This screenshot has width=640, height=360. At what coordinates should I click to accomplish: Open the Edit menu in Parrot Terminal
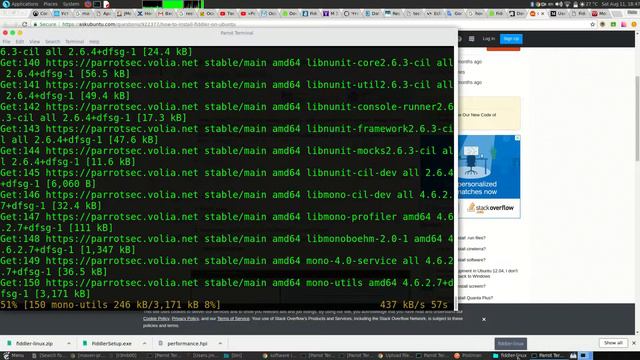pyautogui.click(x=20, y=42)
